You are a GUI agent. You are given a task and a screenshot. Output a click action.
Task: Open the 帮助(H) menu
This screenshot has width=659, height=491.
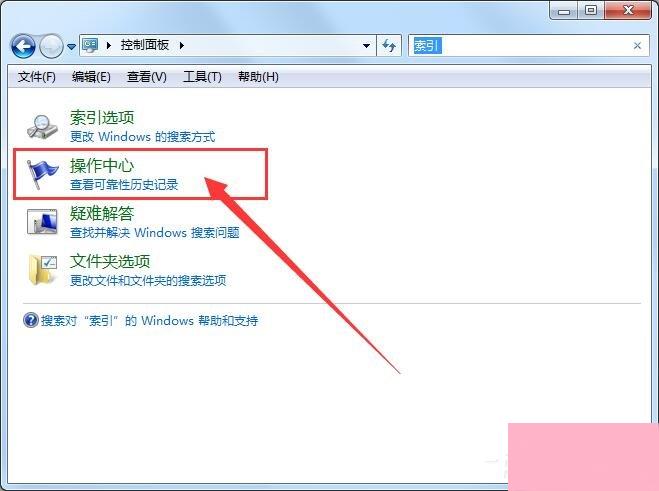click(258, 77)
